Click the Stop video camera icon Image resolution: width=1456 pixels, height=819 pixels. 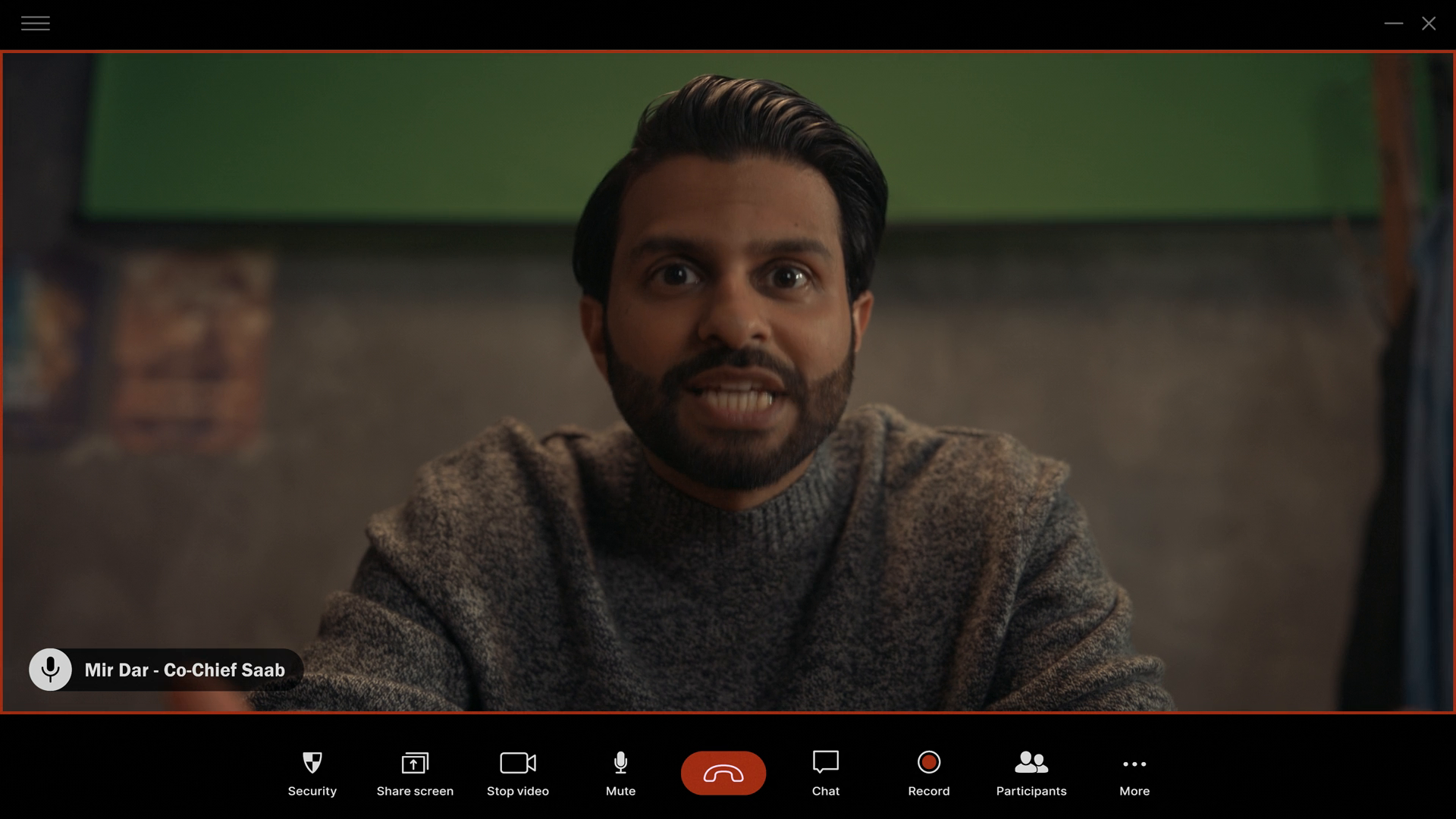(x=518, y=762)
